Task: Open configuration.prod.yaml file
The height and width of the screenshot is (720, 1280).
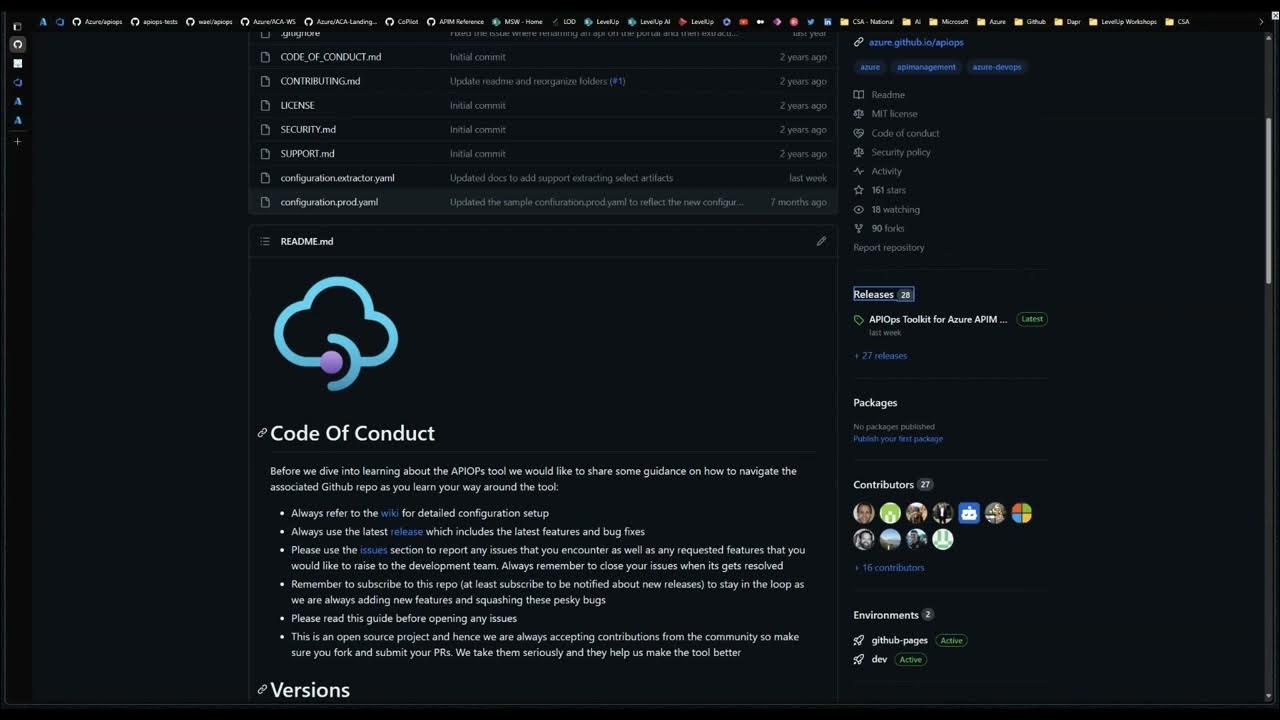Action: pos(329,202)
